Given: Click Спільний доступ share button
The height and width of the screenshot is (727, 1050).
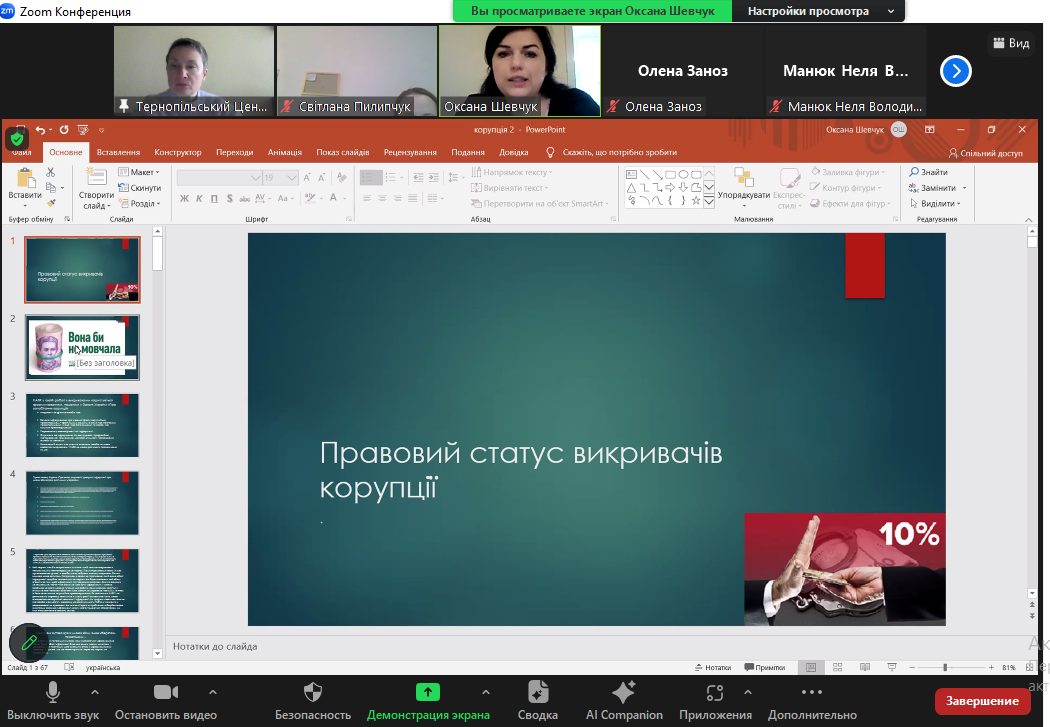Looking at the screenshot, I should point(985,153).
